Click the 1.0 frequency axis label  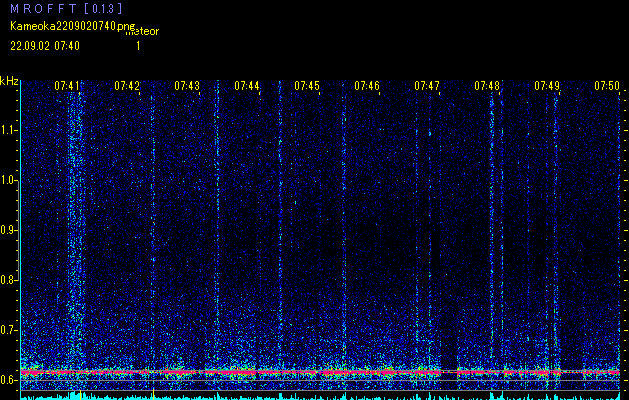(9, 180)
